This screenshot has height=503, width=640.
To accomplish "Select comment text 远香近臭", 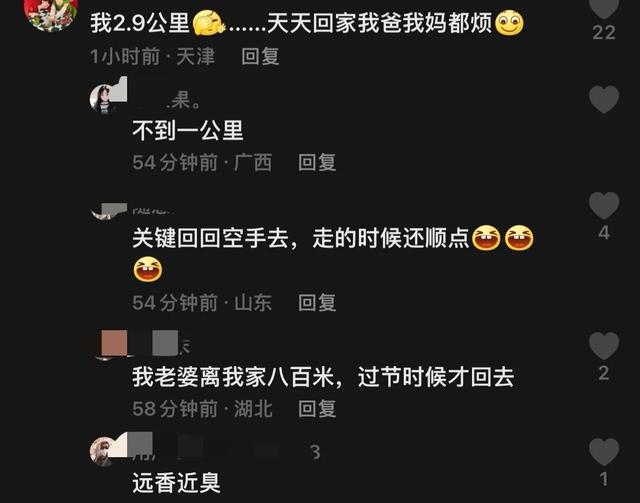I will pos(176,483).
